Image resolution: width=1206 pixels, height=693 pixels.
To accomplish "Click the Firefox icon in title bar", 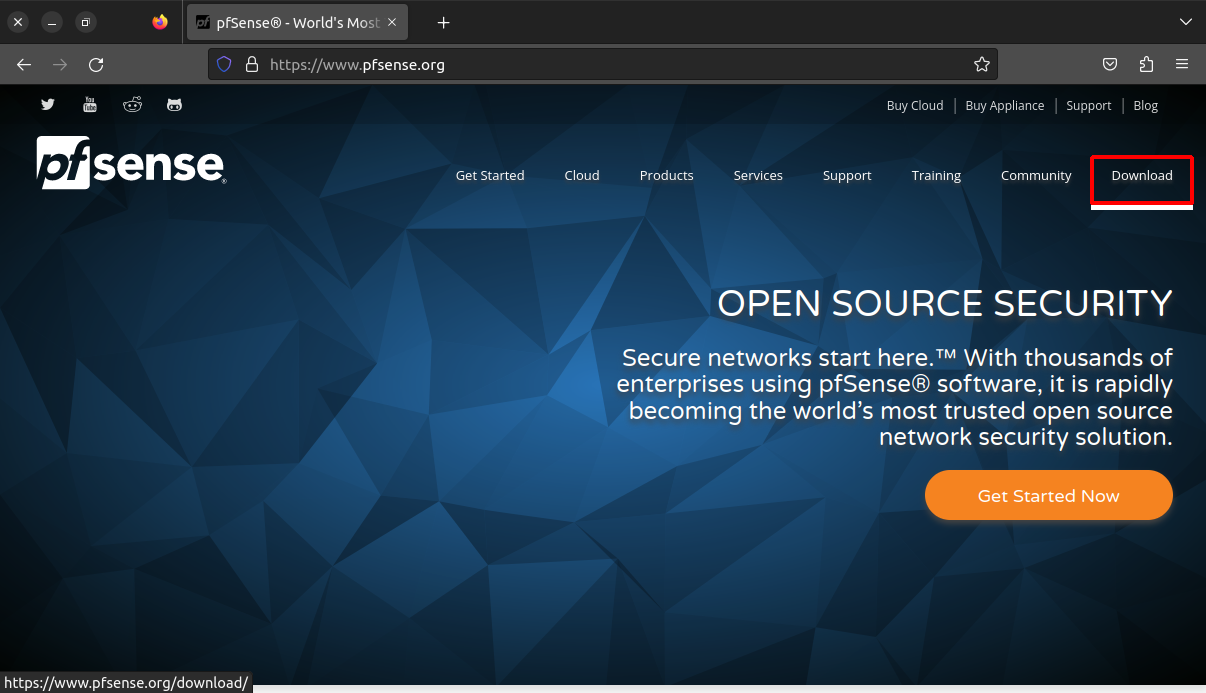I will pyautogui.click(x=160, y=22).
